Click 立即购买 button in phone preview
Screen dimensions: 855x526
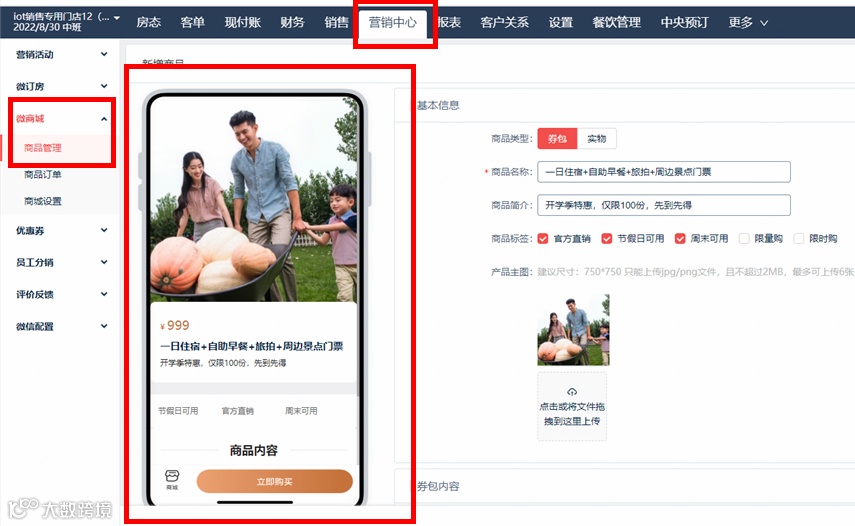pyautogui.click(x=274, y=481)
